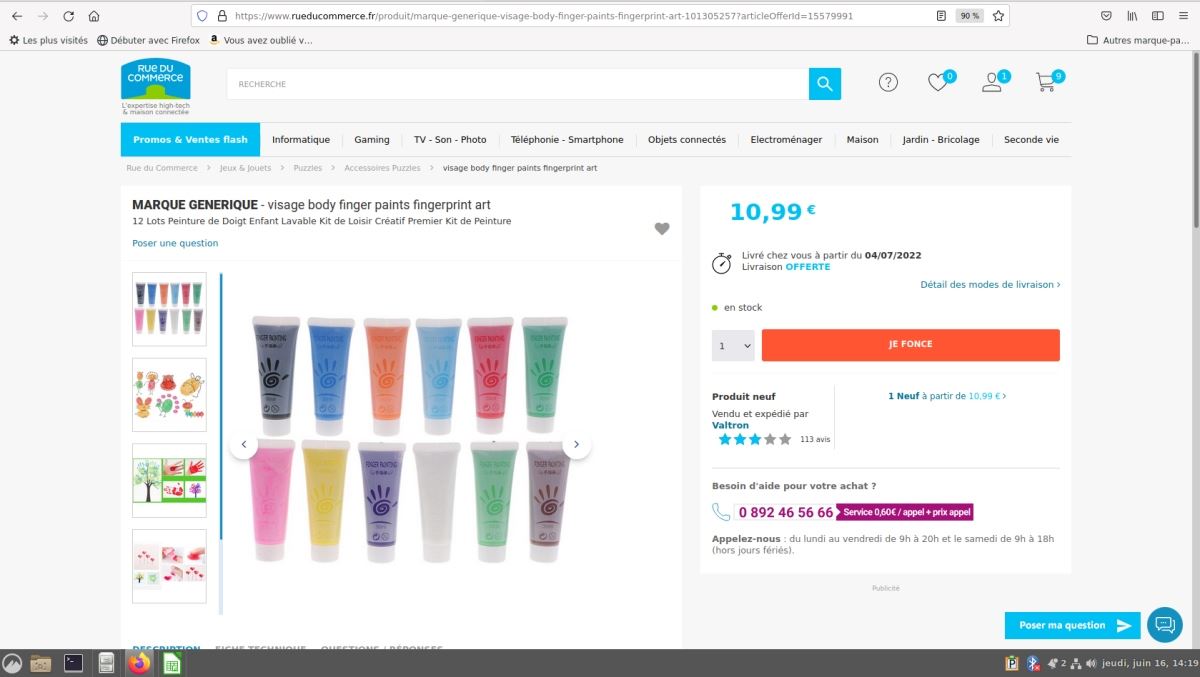Open the Electroménager menu
1200x677 pixels.
point(786,140)
